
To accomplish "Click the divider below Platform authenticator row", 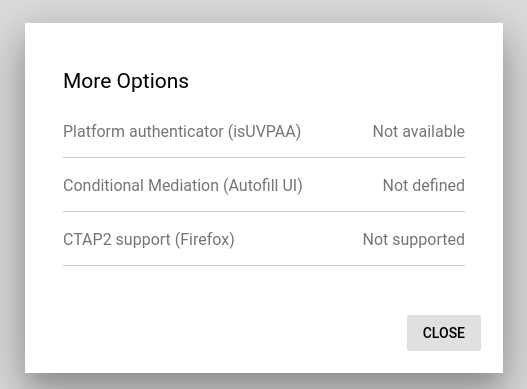I will pyautogui.click(x=264, y=157).
